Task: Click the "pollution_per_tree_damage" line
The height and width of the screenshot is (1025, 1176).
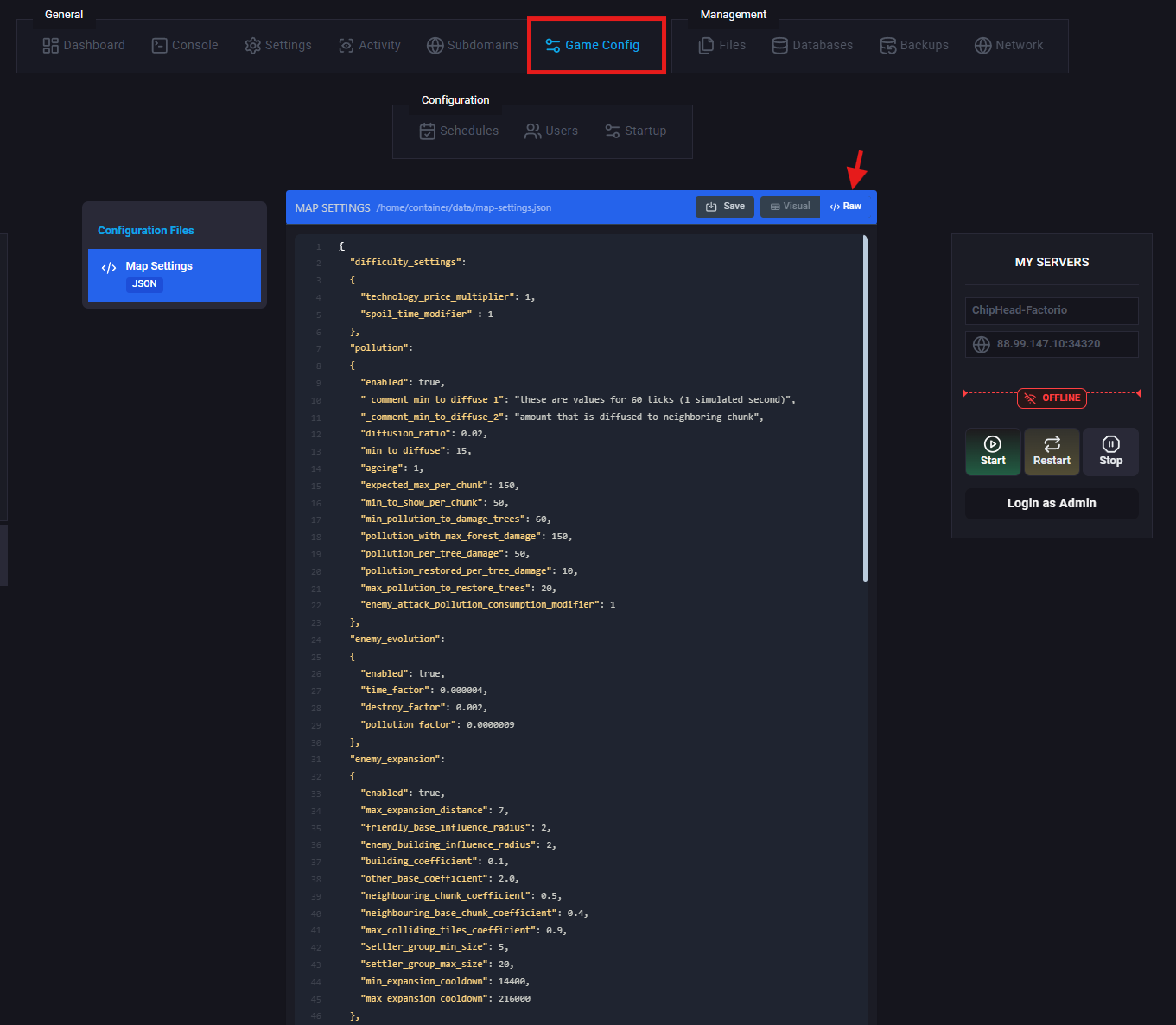Action: tap(445, 554)
